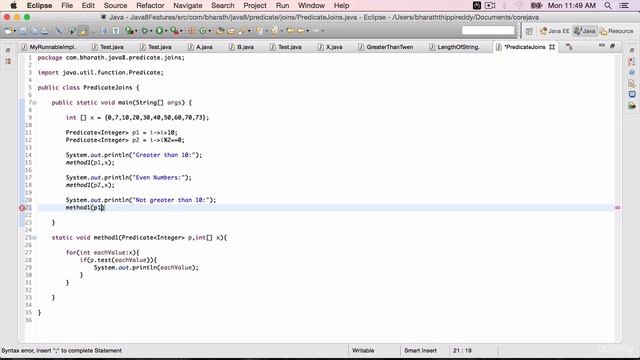
Task: Click the Print toolbar icon
Action: point(44,31)
